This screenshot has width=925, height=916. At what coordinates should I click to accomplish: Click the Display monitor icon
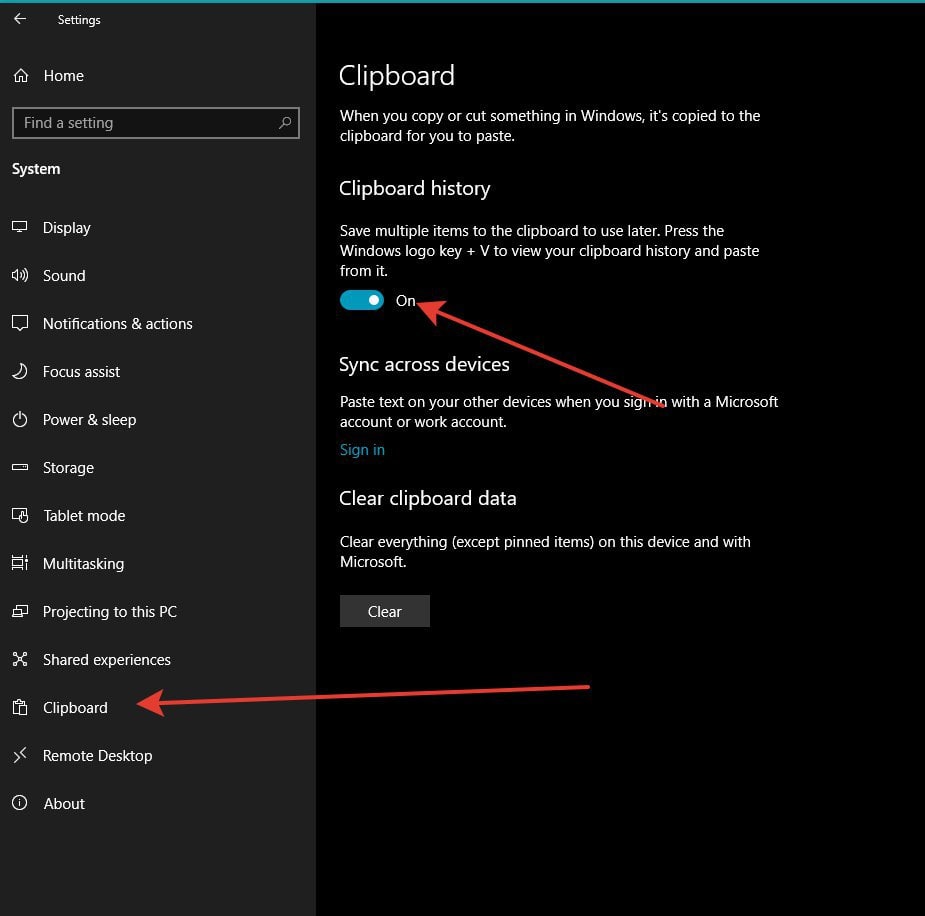click(x=19, y=227)
